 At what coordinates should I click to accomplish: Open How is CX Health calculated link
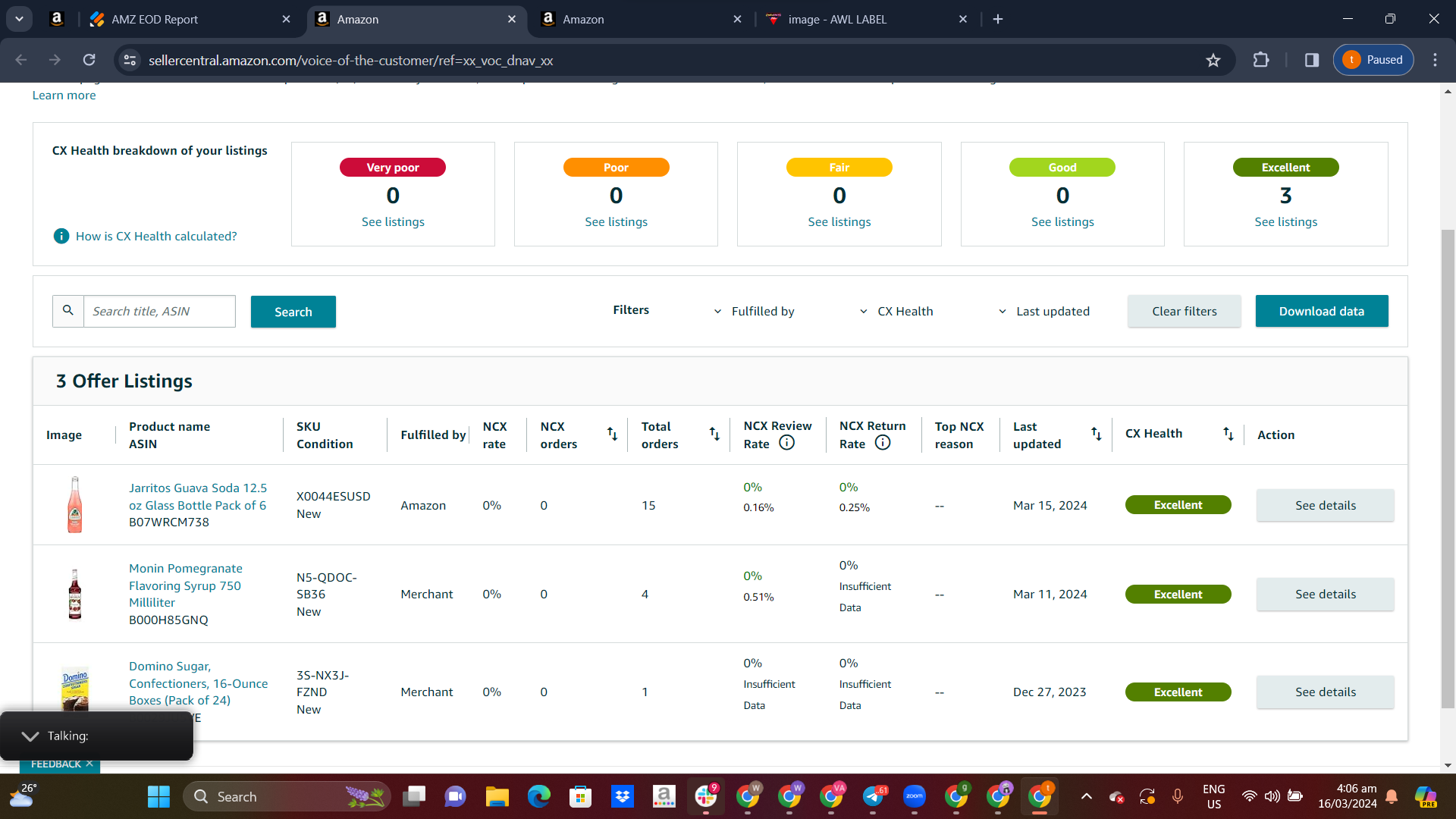[156, 237]
